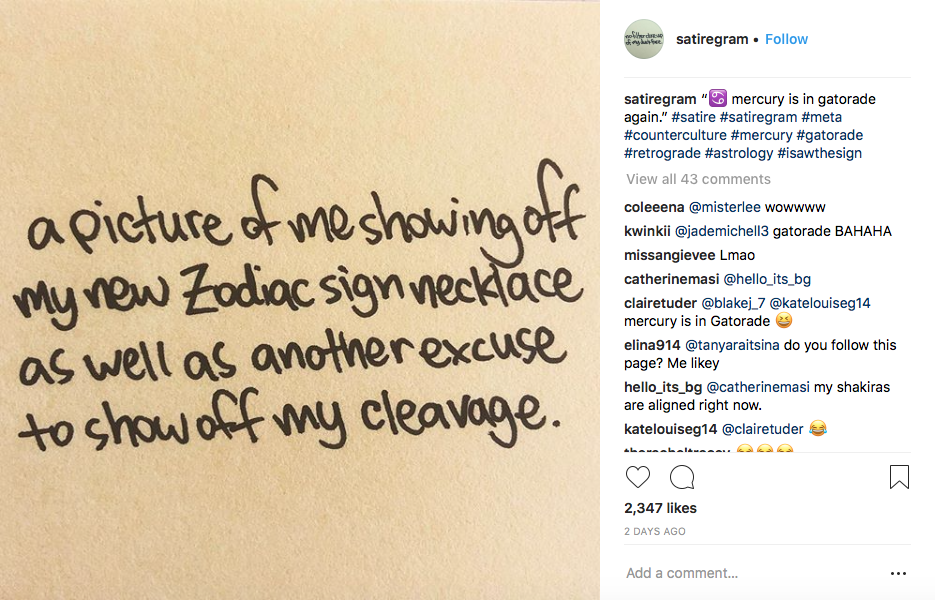
Task: Open the satiregram username in header
Action: (712, 39)
